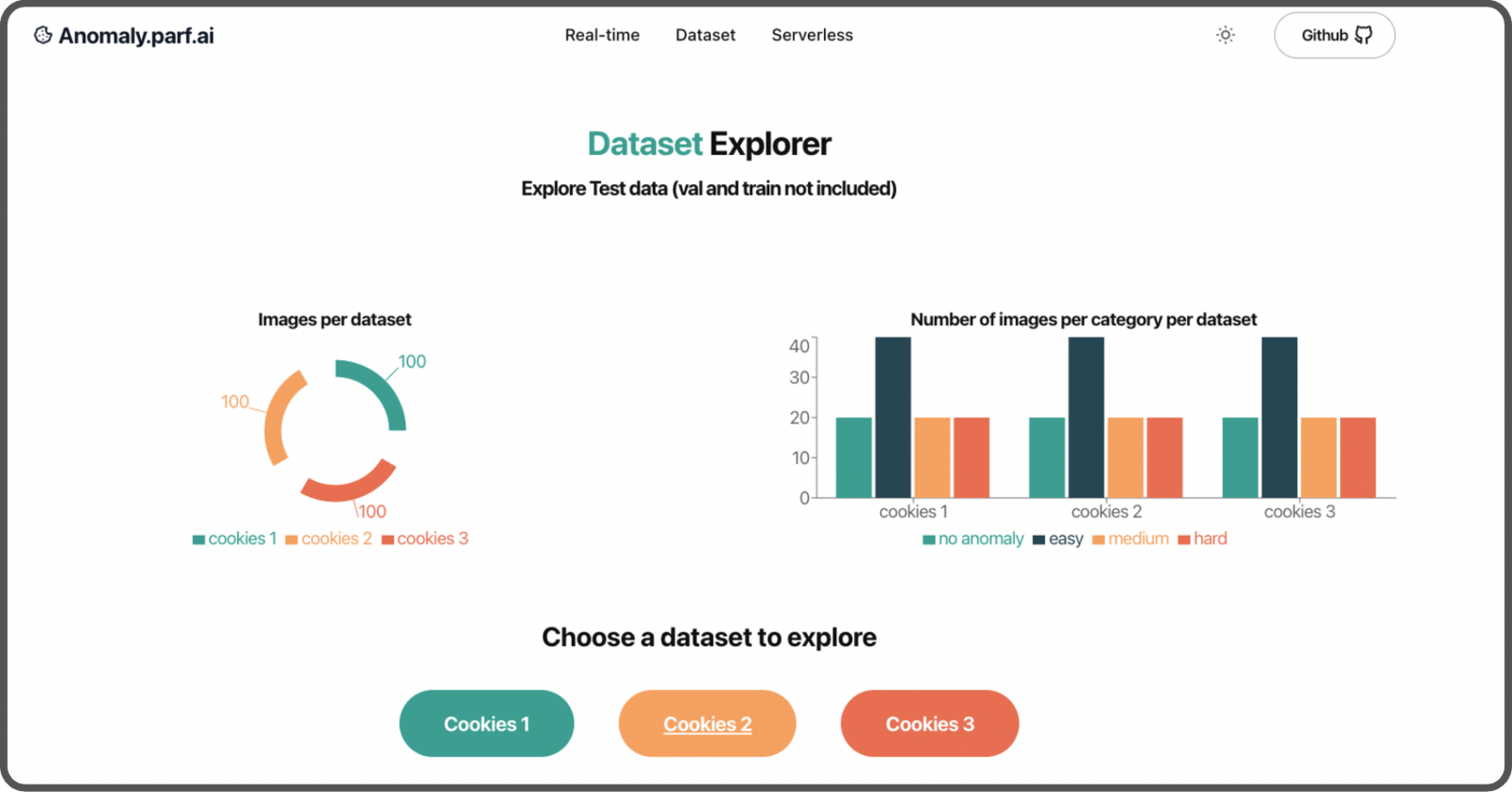Image resolution: width=1512 pixels, height=792 pixels.
Task: Choose the Cookies 1 dataset button
Action: 487,723
